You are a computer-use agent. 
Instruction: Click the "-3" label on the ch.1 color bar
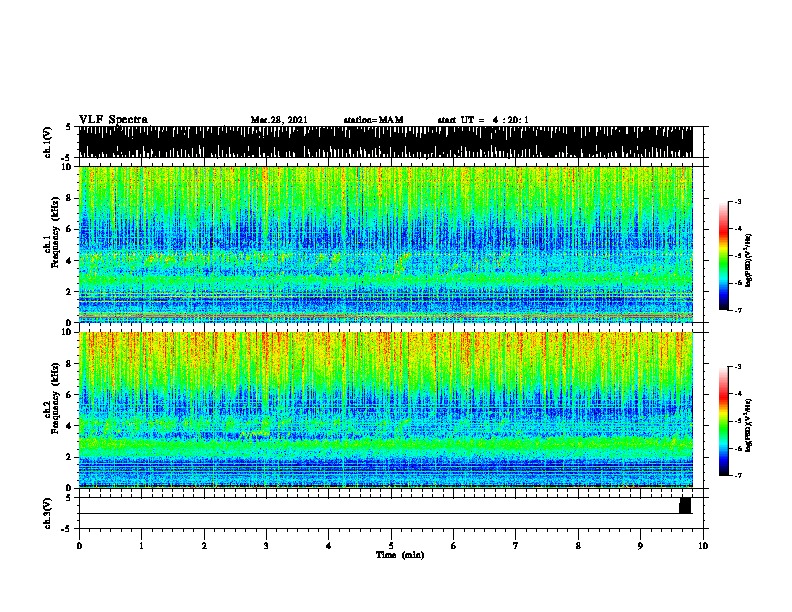[738, 202]
